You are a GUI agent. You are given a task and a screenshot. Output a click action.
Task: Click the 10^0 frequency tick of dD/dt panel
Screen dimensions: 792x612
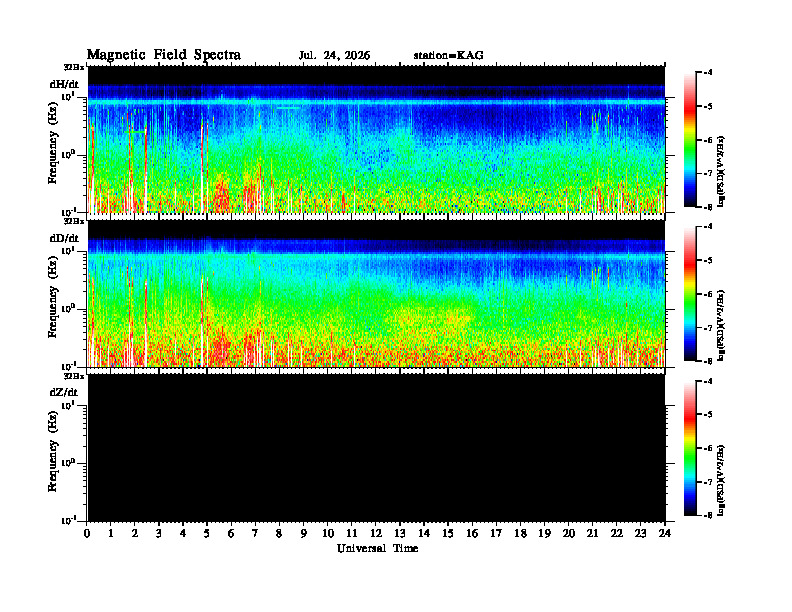[68, 309]
